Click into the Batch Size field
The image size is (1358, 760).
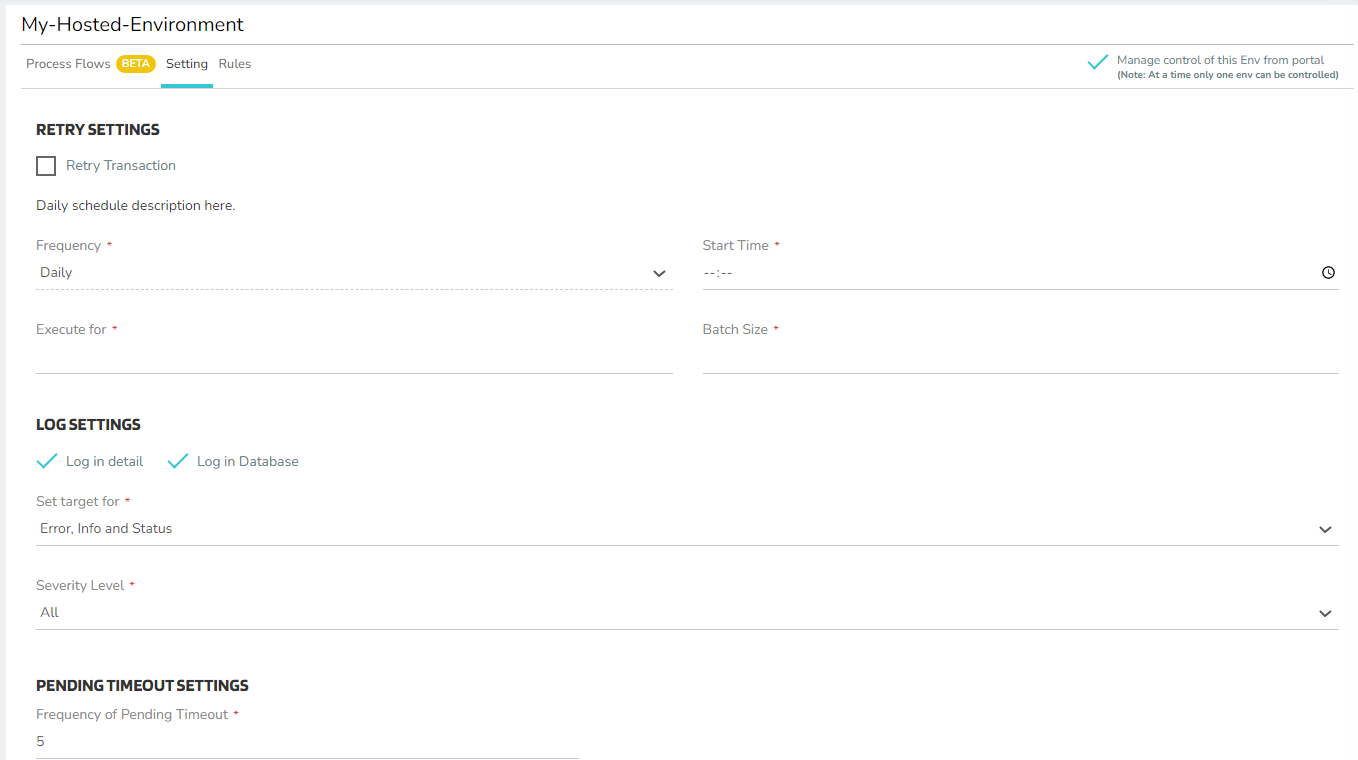click(x=1020, y=357)
